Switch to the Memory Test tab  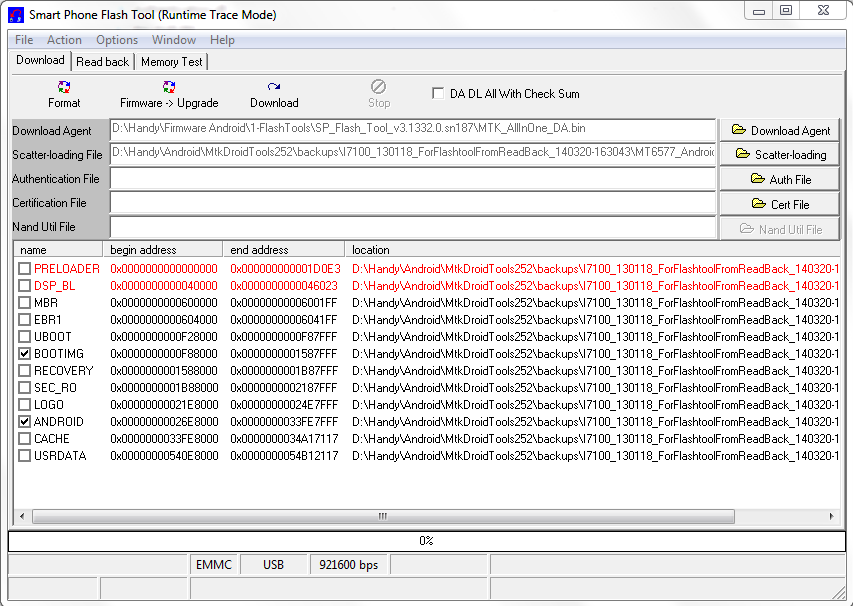click(171, 62)
